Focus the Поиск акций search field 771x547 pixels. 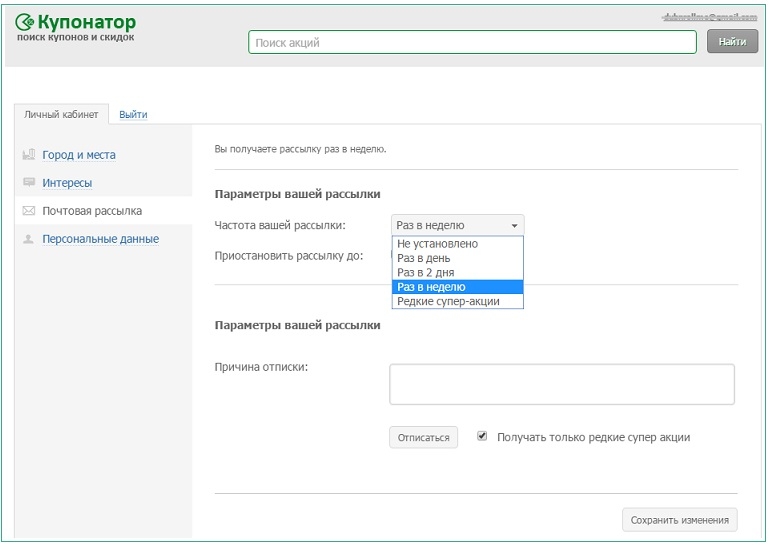pos(472,43)
